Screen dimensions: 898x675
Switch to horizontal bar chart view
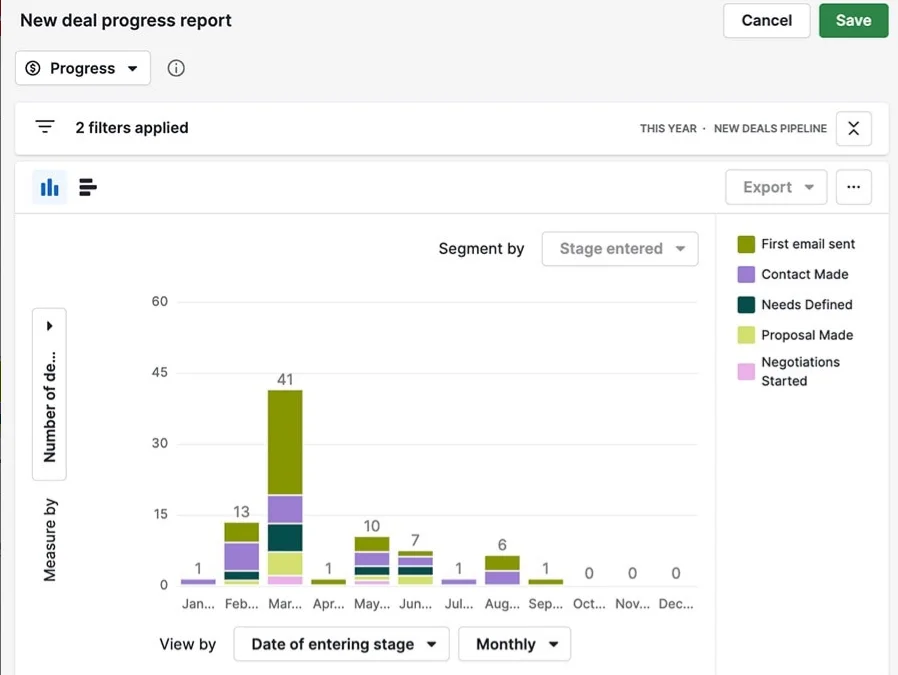tap(88, 187)
